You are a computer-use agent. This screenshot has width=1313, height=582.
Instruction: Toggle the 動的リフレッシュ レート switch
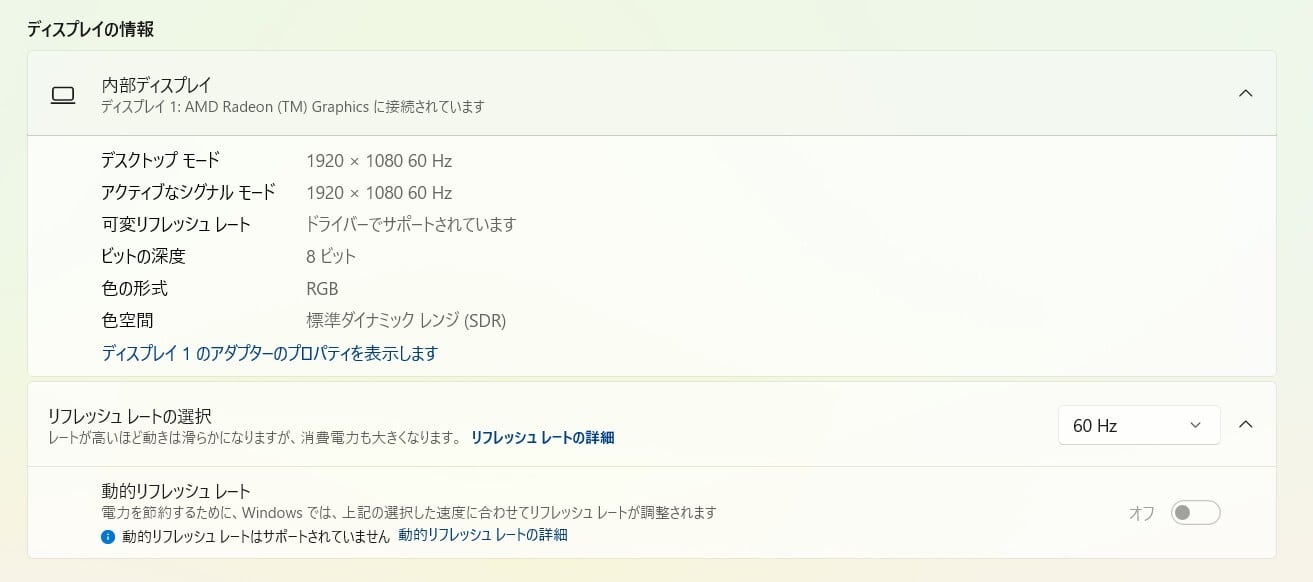pyautogui.click(x=1195, y=513)
